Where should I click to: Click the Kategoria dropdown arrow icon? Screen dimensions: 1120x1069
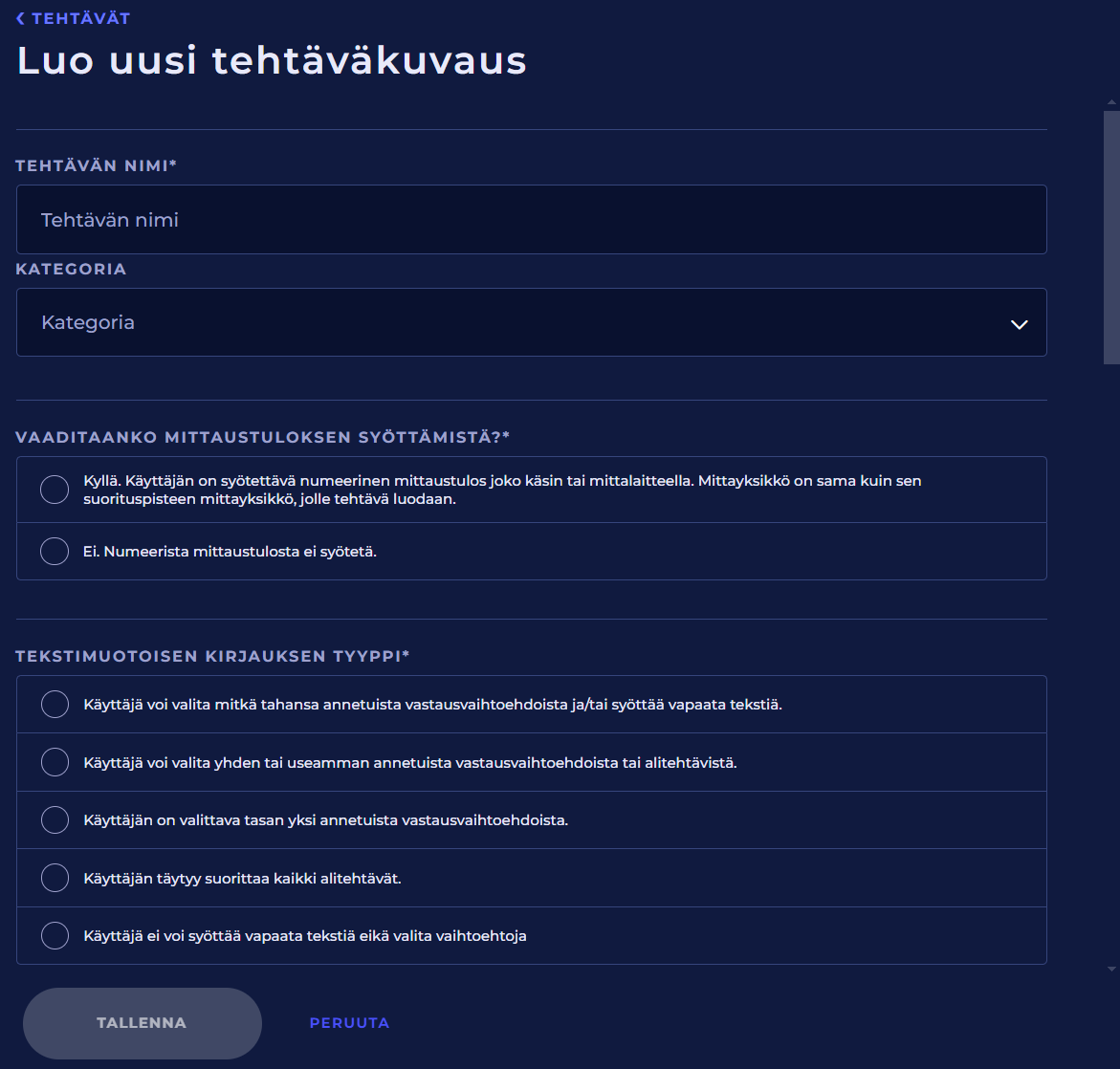coord(1019,324)
